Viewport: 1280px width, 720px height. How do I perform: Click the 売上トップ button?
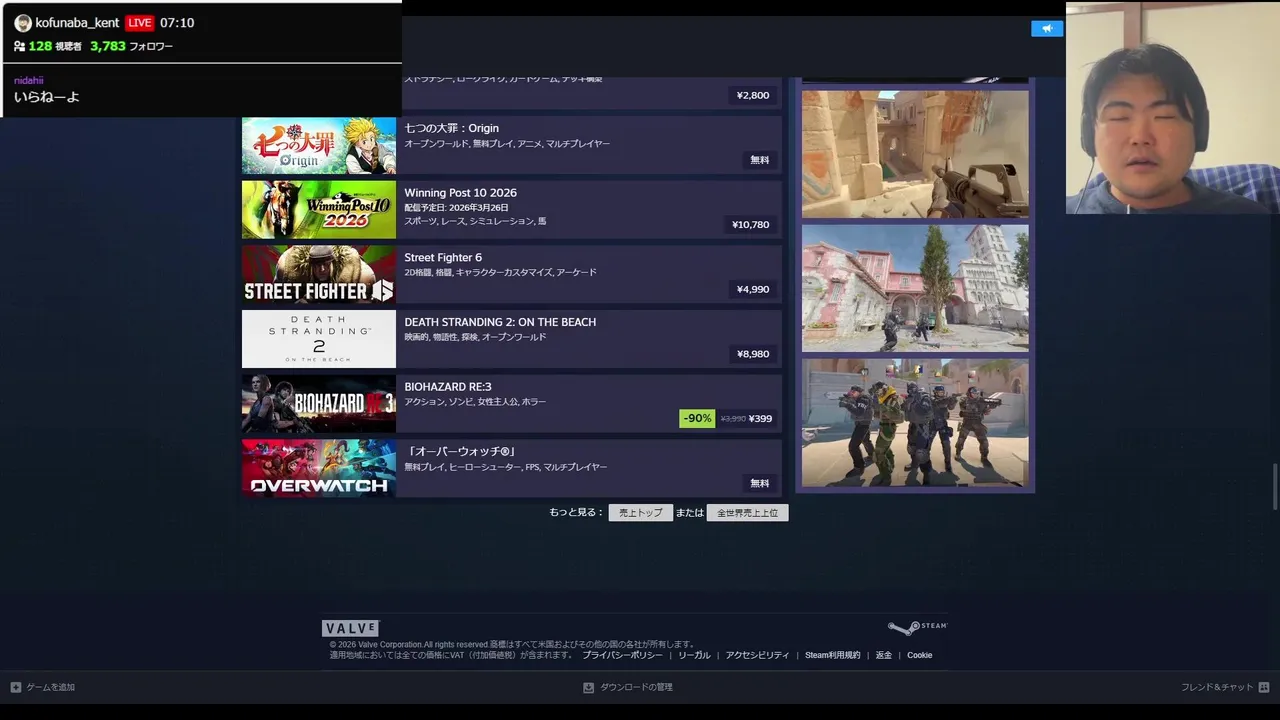pos(640,512)
